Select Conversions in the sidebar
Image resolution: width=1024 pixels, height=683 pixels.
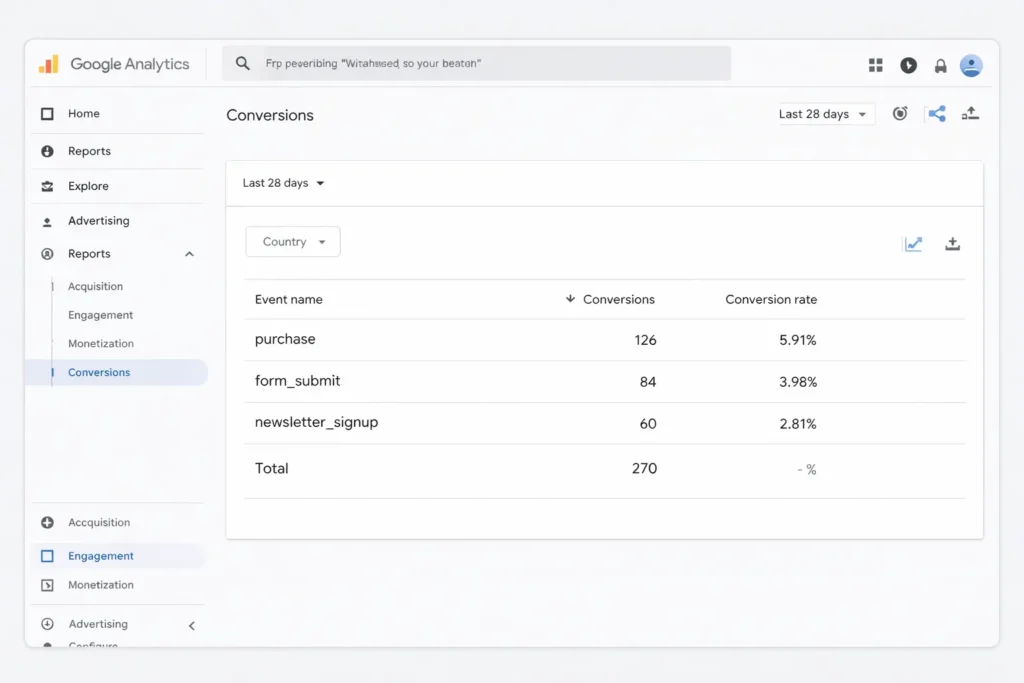(99, 372)
